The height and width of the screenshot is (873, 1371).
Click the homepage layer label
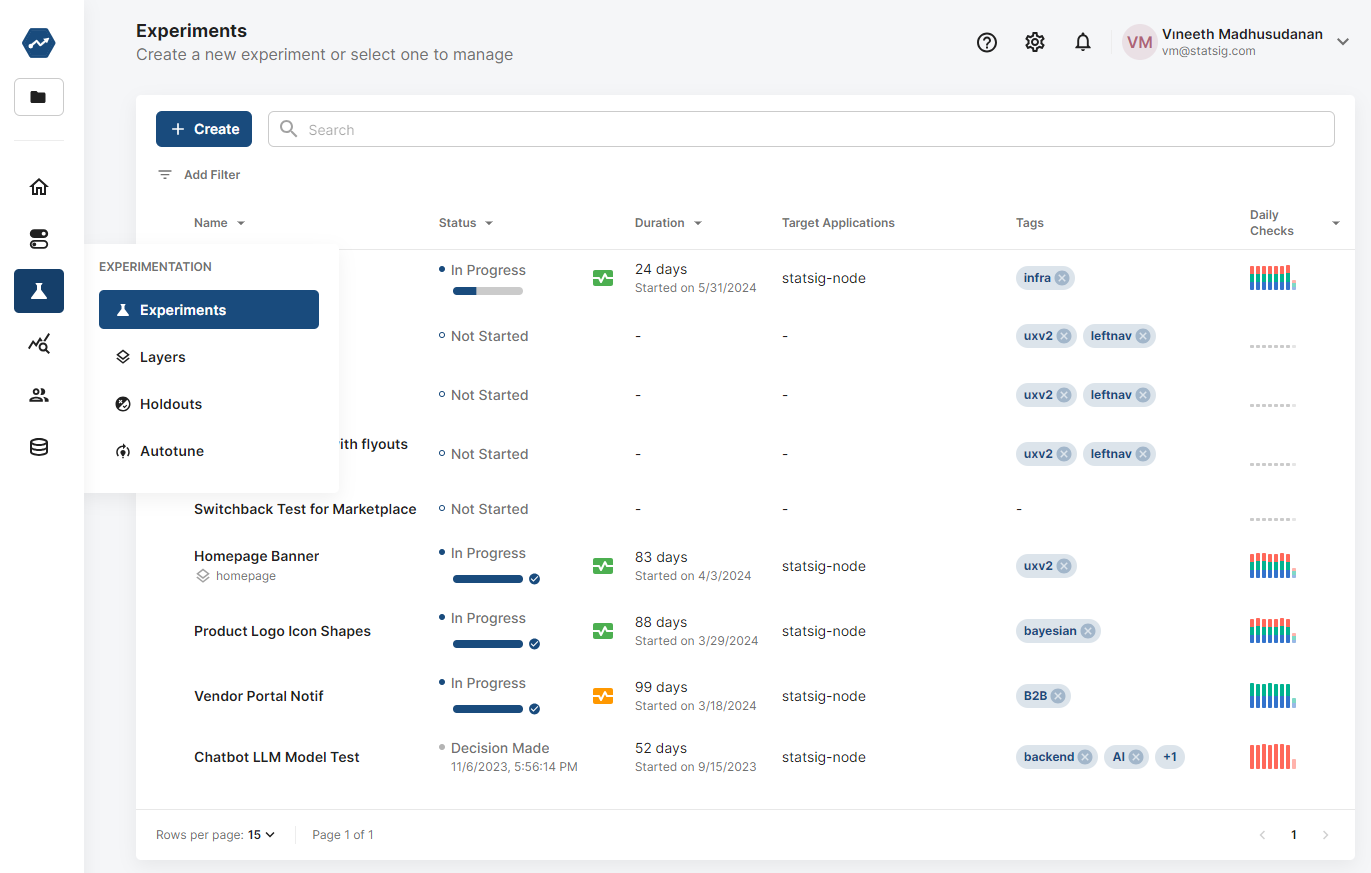(x=246, y=576)
